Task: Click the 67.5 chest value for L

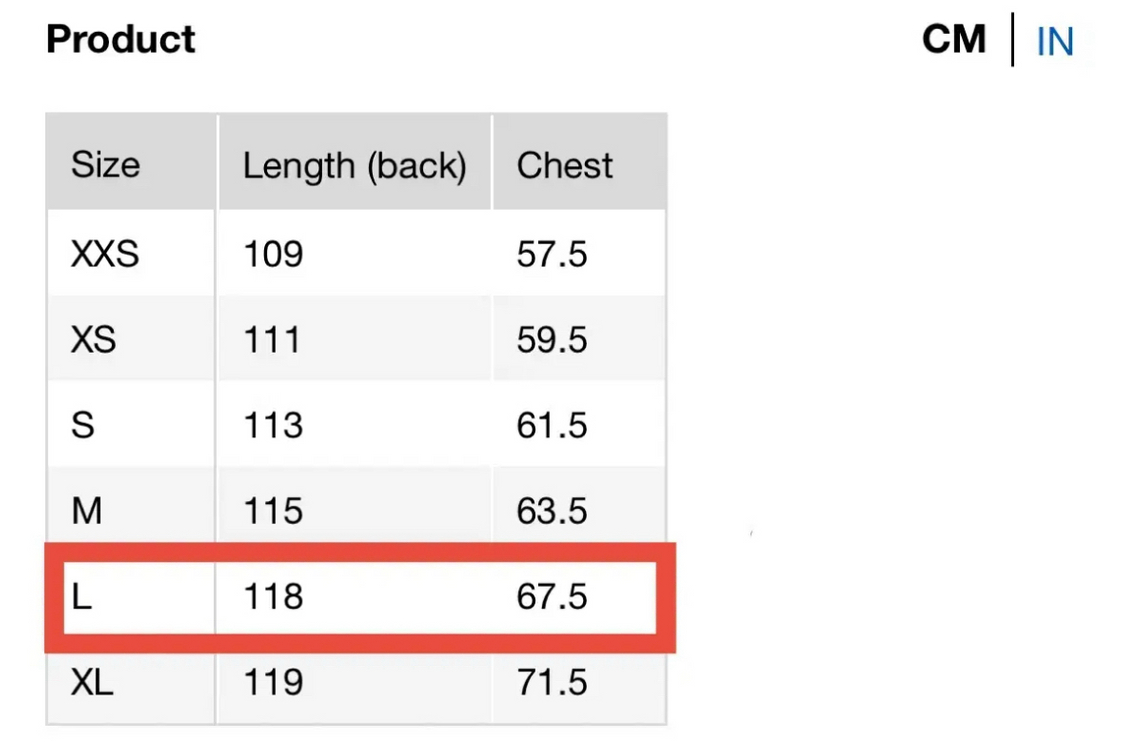Action: coord(552,597)
